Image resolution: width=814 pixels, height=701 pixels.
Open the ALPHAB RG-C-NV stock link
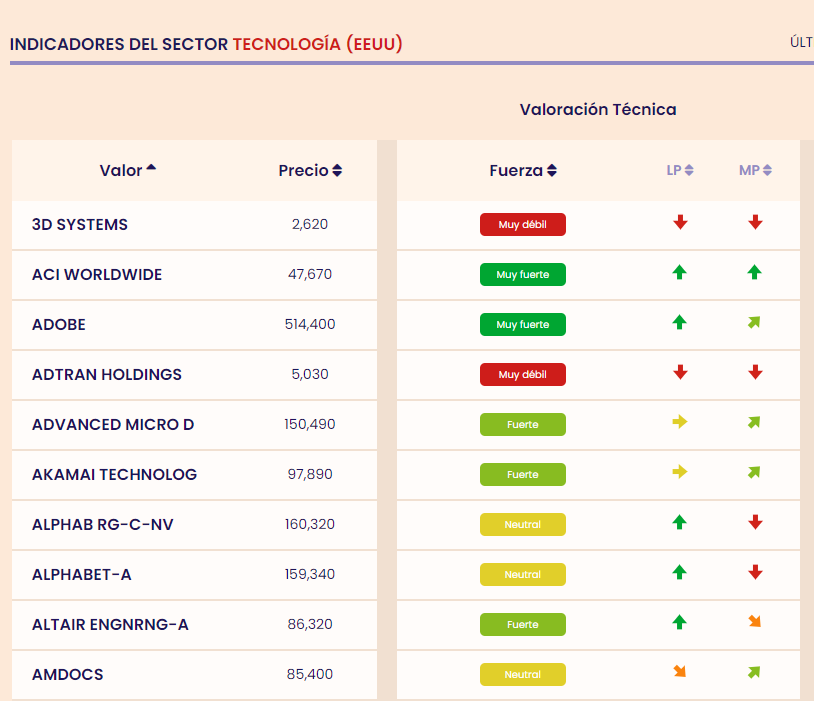[103, 524]
